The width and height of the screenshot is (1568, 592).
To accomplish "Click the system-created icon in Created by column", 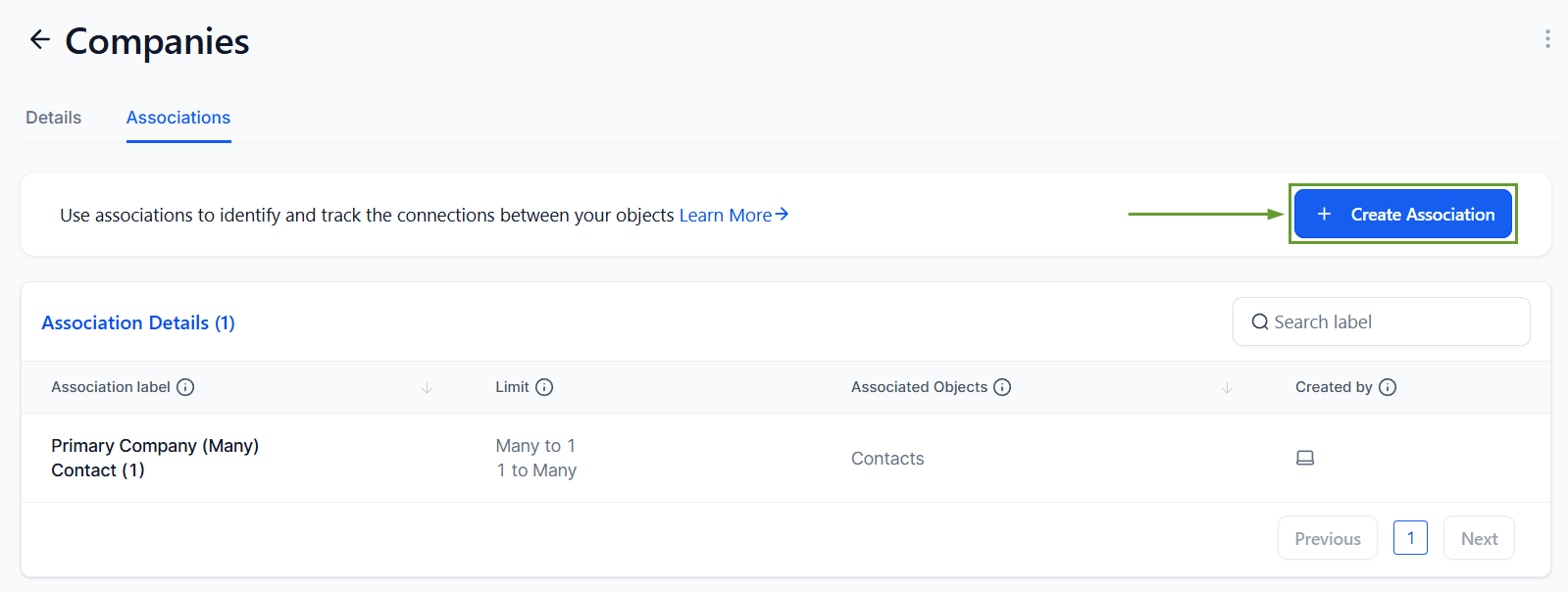I will click(x=1305, y=458).
